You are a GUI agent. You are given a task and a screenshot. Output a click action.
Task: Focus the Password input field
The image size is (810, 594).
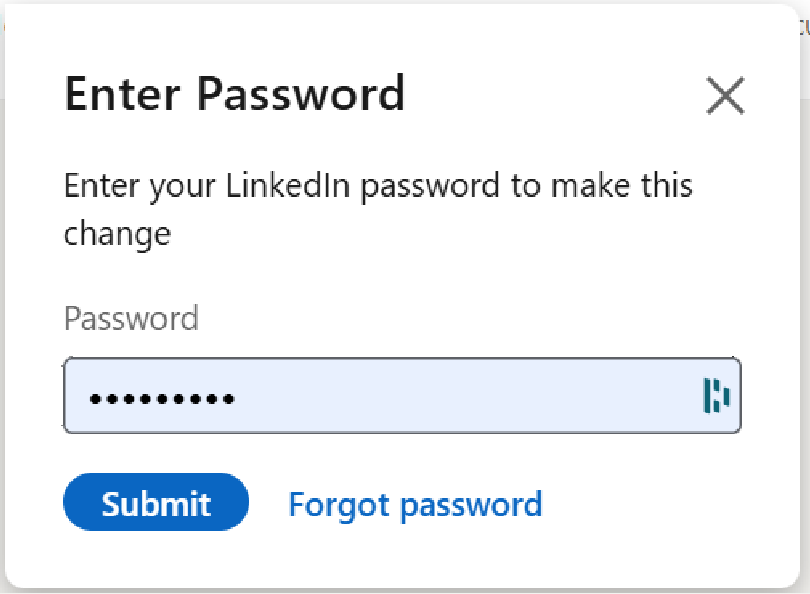click(x=400, y=396)
